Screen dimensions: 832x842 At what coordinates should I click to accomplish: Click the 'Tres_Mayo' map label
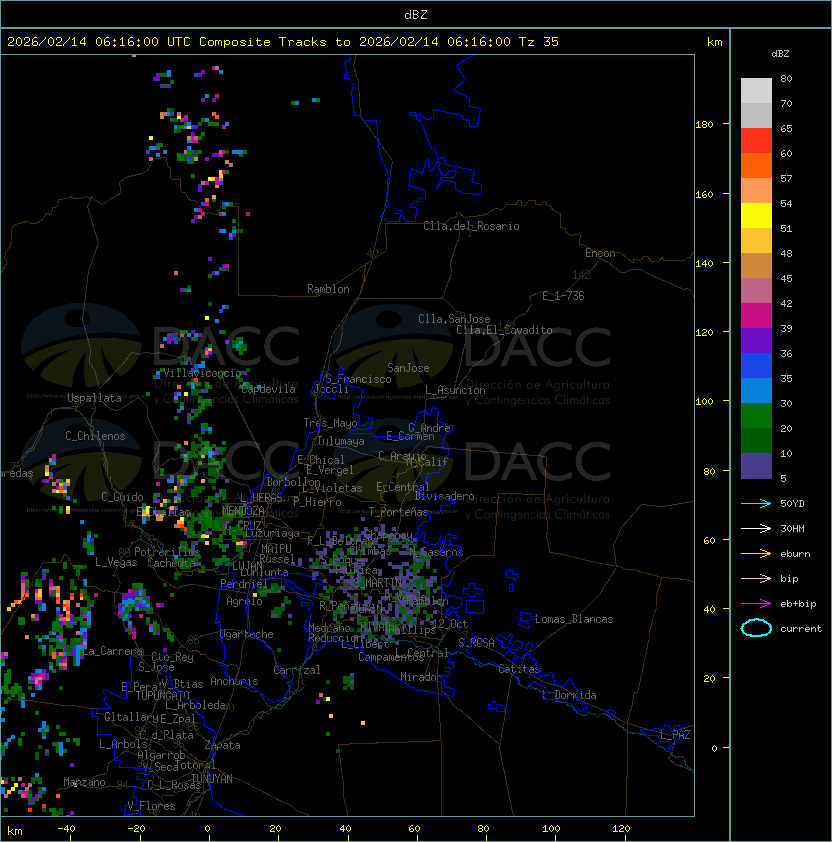pyautogui.click(x=330, y=423)
